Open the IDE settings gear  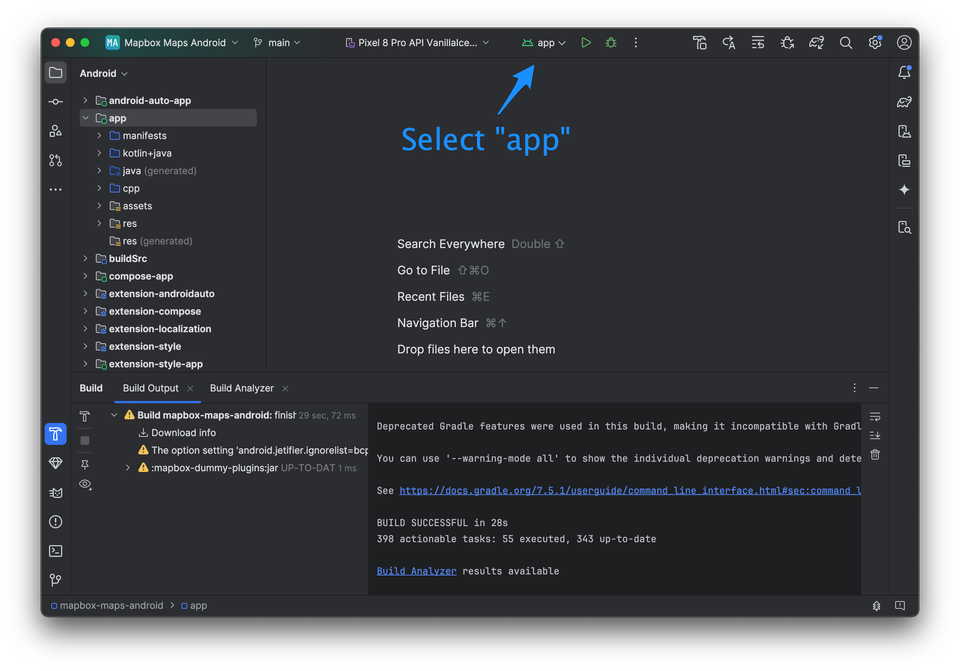pyautogui.click(x=875, y=43)
